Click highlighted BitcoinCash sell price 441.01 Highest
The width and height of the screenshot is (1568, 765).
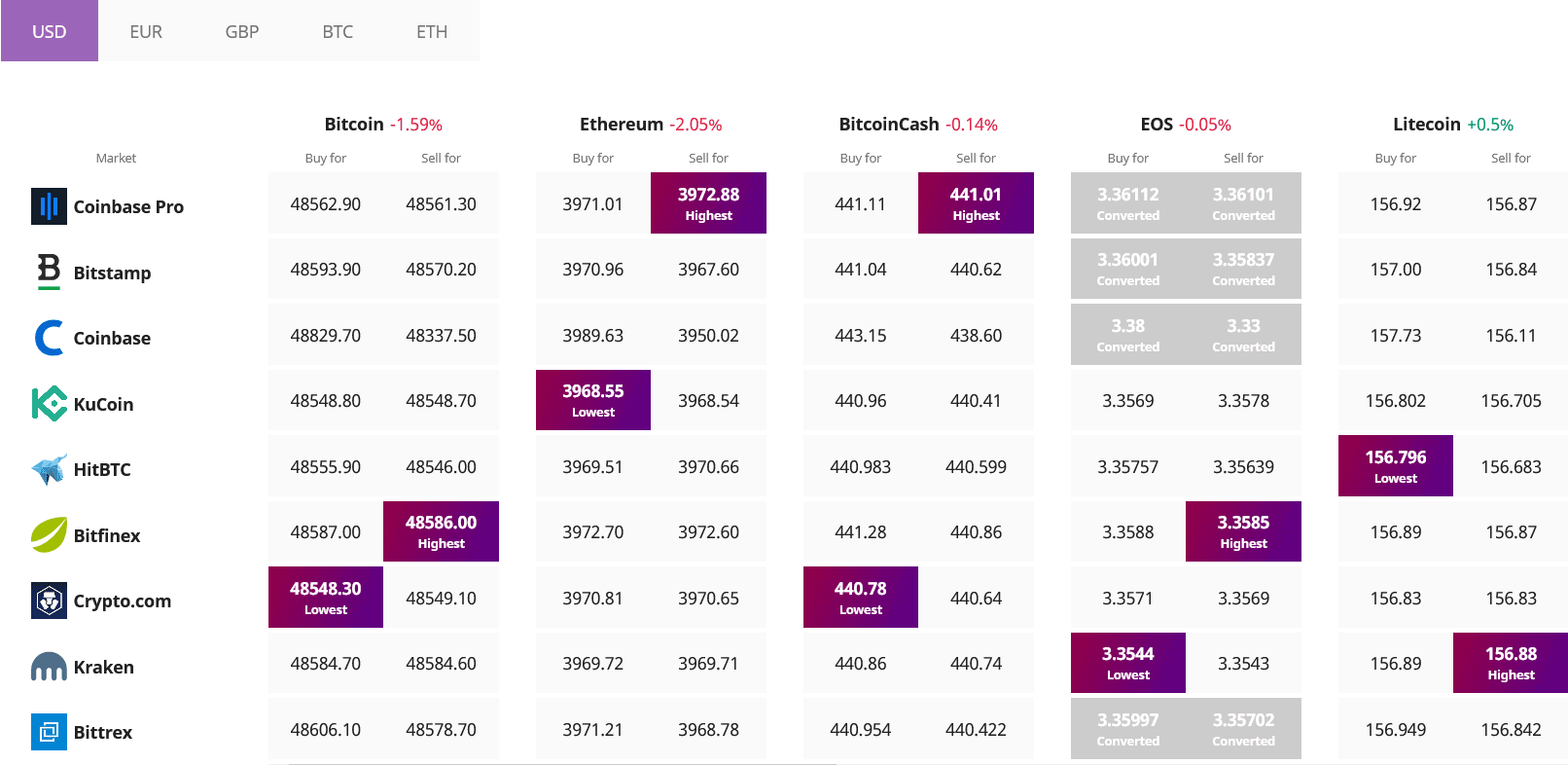pyautogui.click(x=976, y=203)
